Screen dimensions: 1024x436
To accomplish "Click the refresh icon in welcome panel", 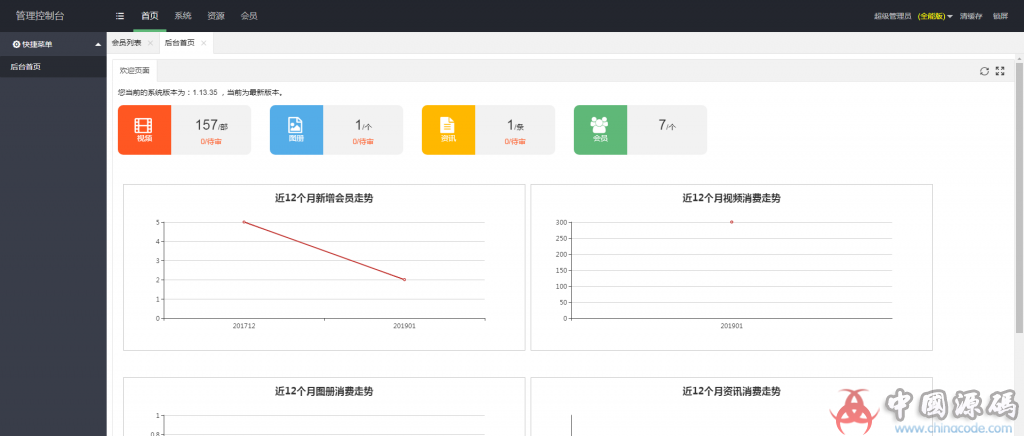I will click(x=984, y=71).
